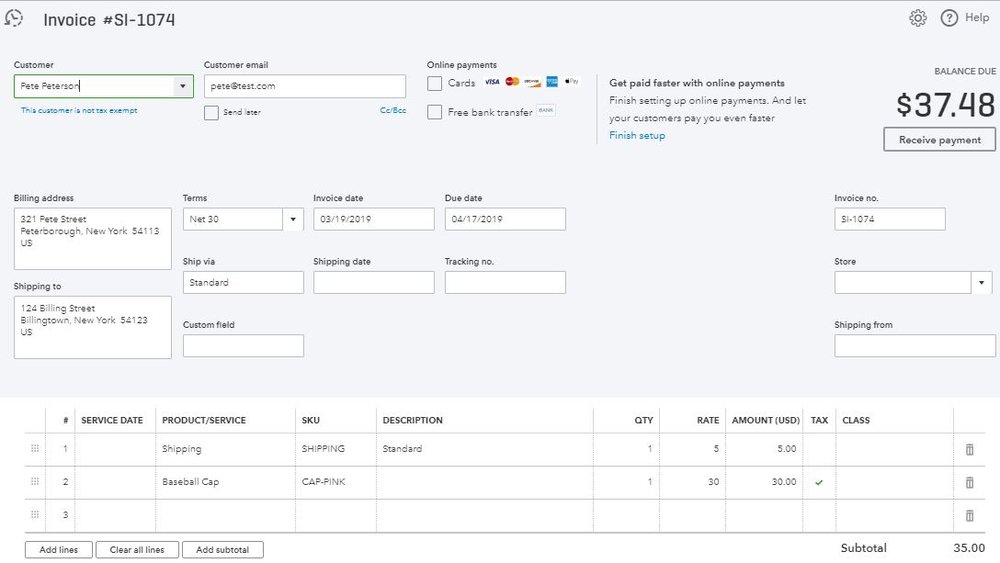Click the Help question mark icon
Screen dimensions: 1000x563
point(949,18)
